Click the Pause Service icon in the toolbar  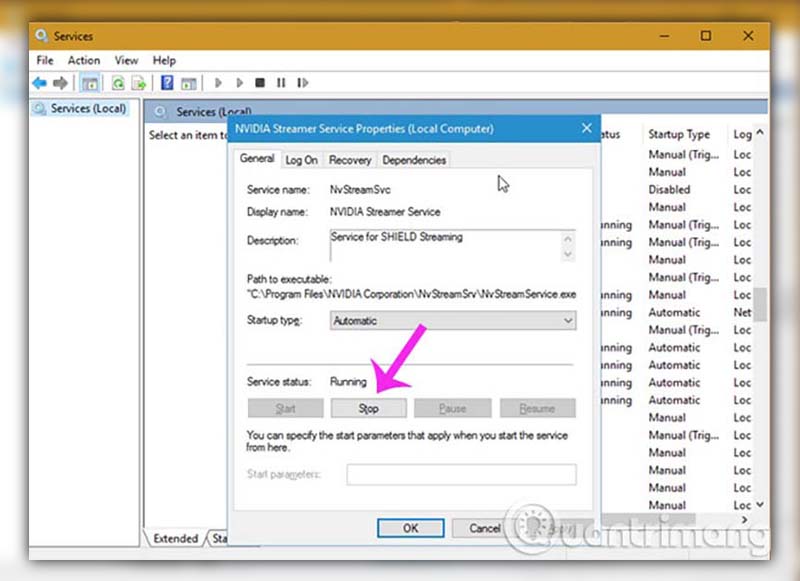[x=281, y=82]
